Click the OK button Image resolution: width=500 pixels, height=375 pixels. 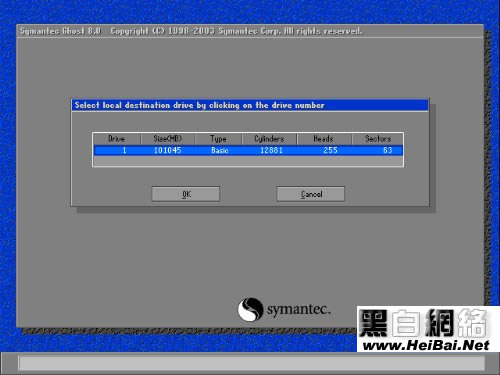point(186,194)
